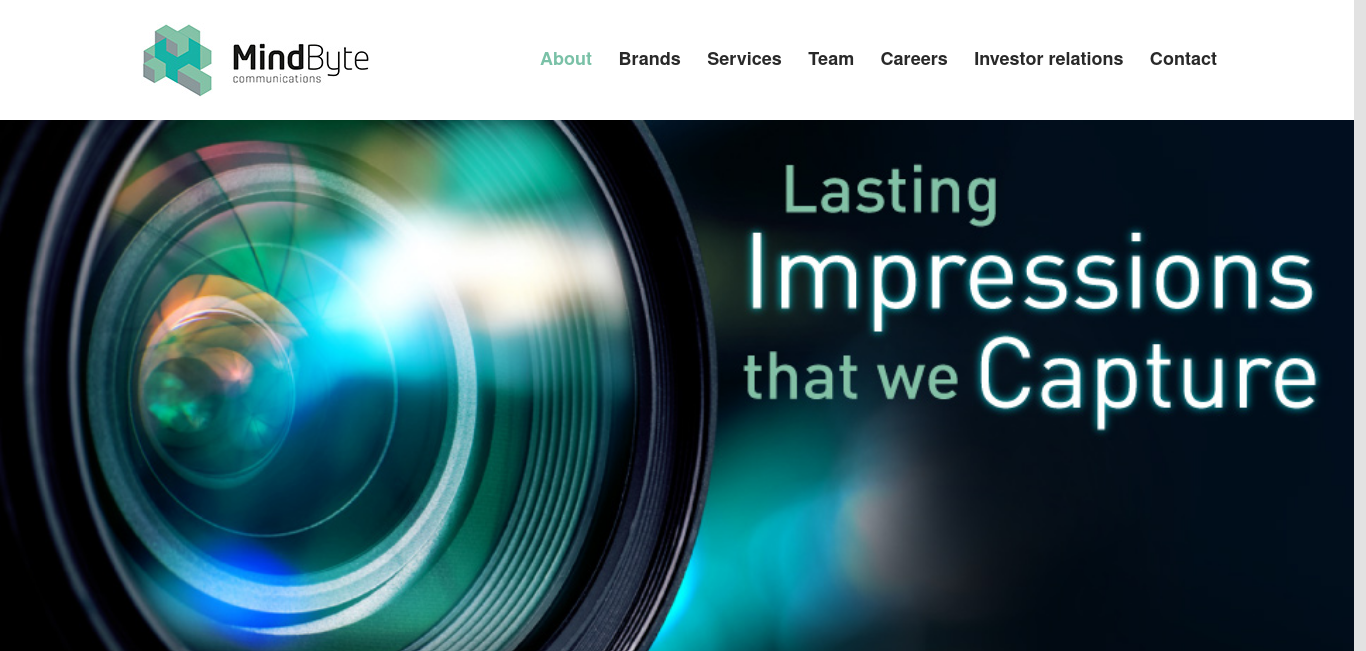Open the Contact page link

1183,59
